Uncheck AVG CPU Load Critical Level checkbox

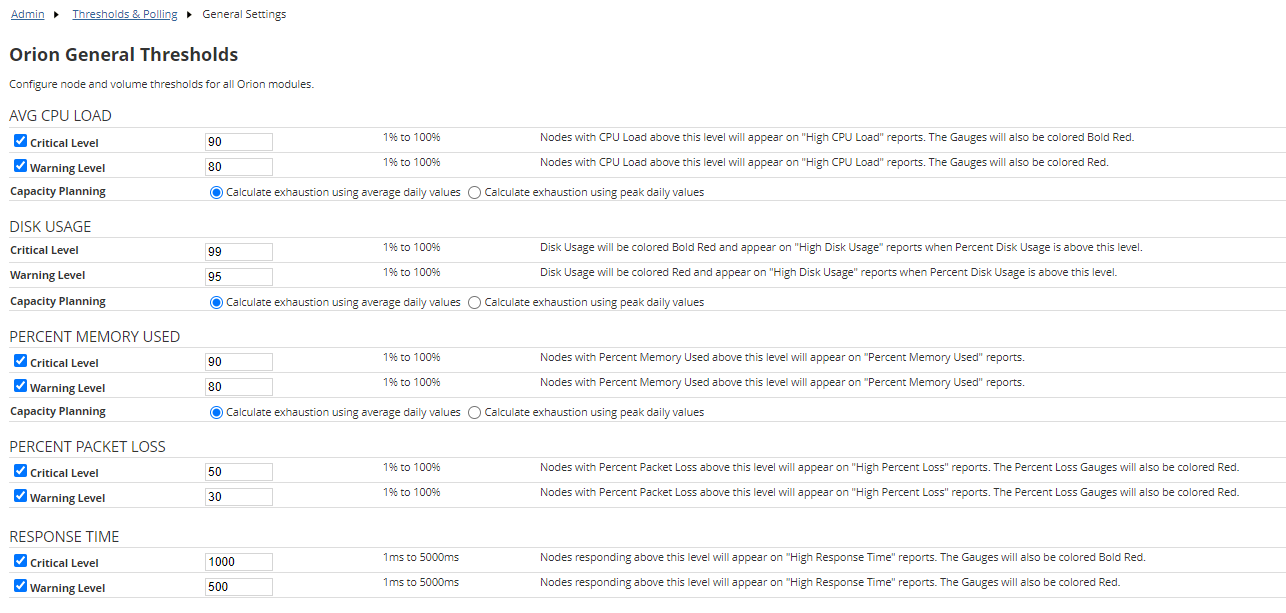[x=20, y=141]
